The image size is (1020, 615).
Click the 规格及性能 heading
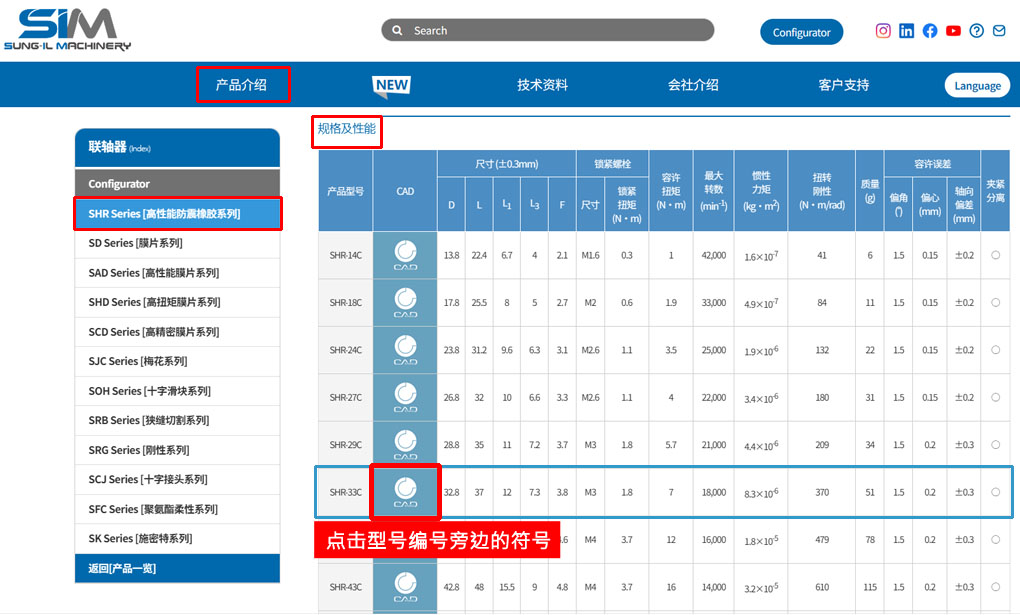(x=347, y=129)
